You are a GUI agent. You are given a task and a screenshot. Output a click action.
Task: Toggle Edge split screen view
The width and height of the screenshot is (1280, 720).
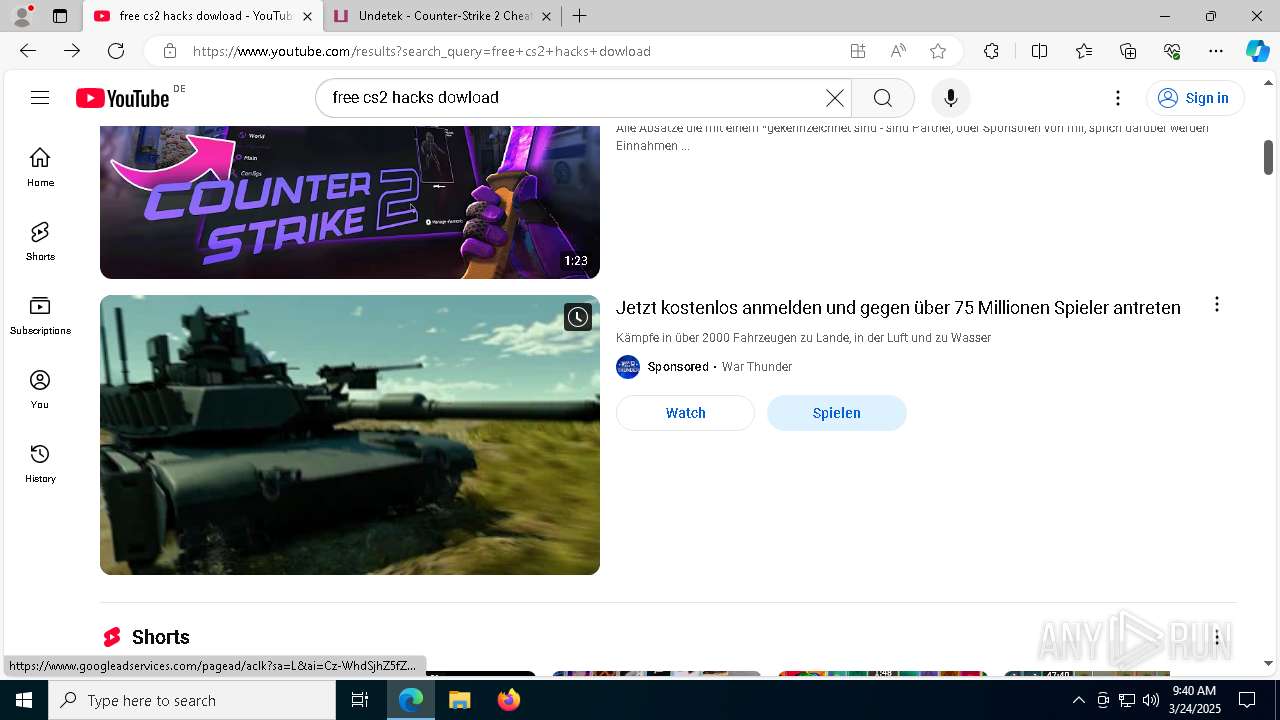tap(1039, 51)
